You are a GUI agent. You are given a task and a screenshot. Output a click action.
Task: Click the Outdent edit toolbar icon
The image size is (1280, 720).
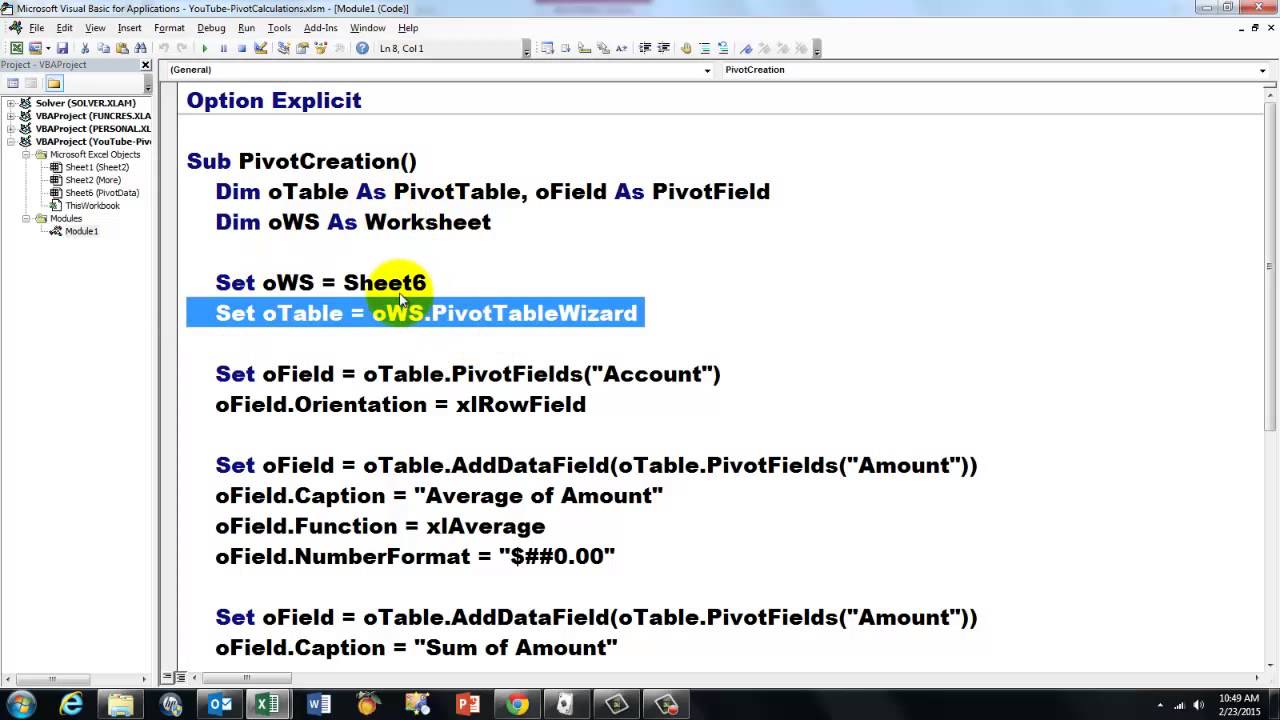click(664, 48)
